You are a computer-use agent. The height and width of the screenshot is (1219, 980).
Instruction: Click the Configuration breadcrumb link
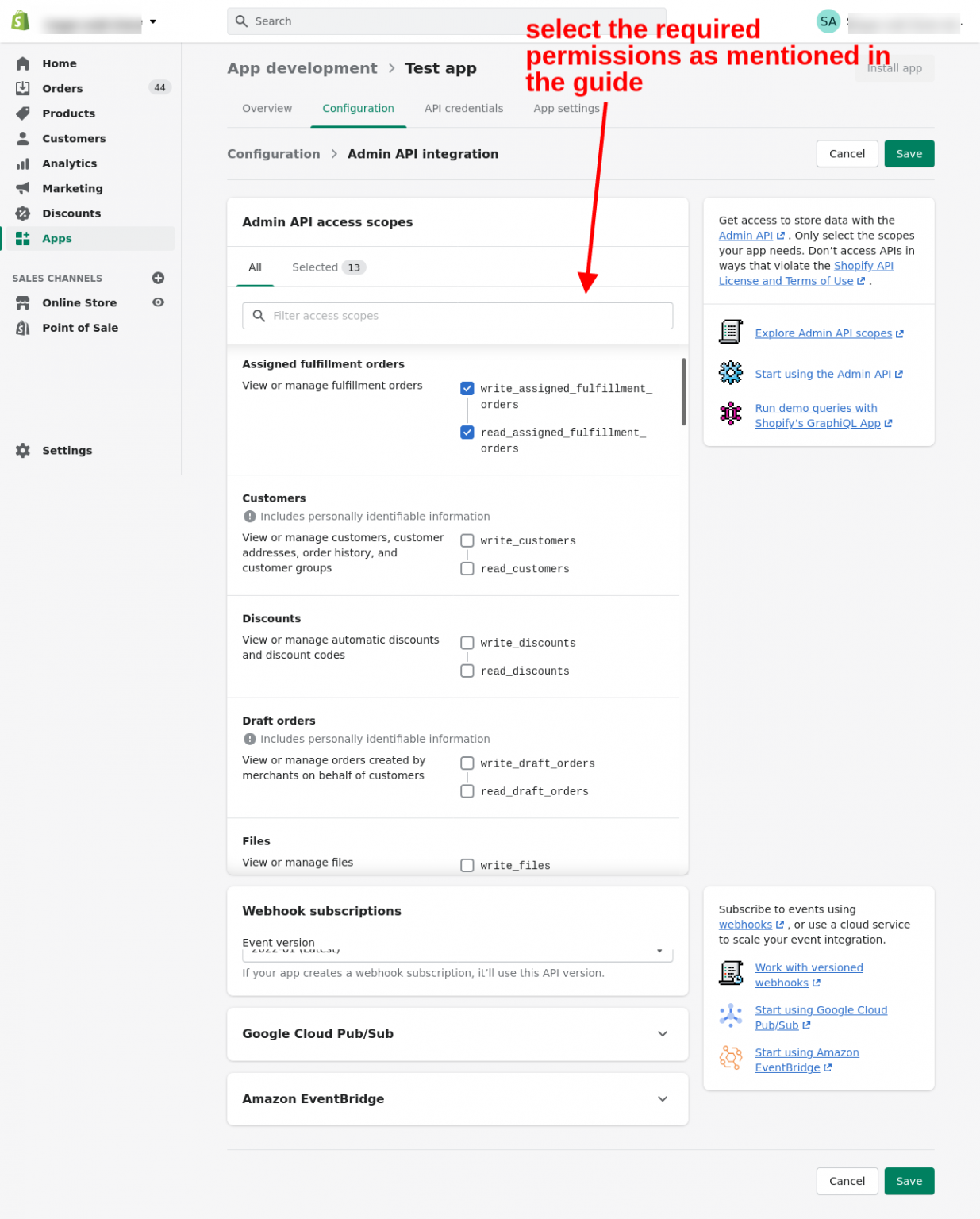click(274, 154)
